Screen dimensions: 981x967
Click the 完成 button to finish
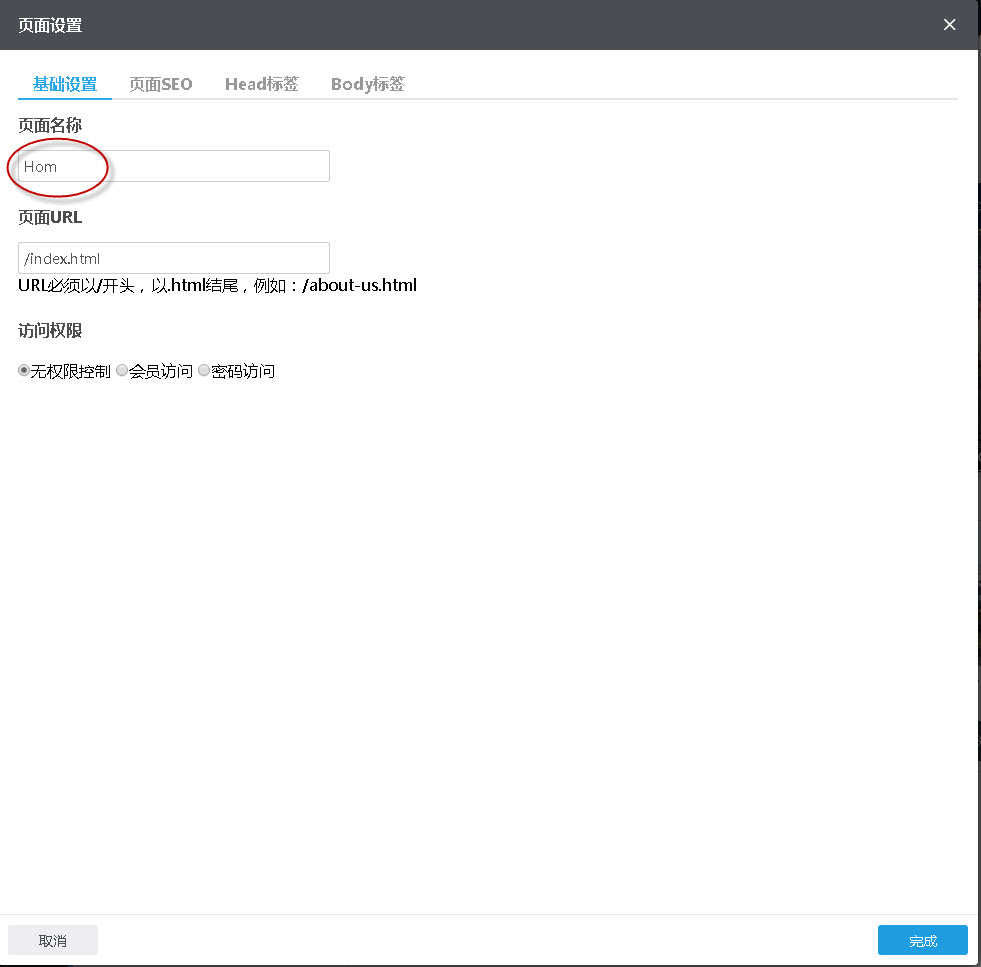tap(921, 940)
